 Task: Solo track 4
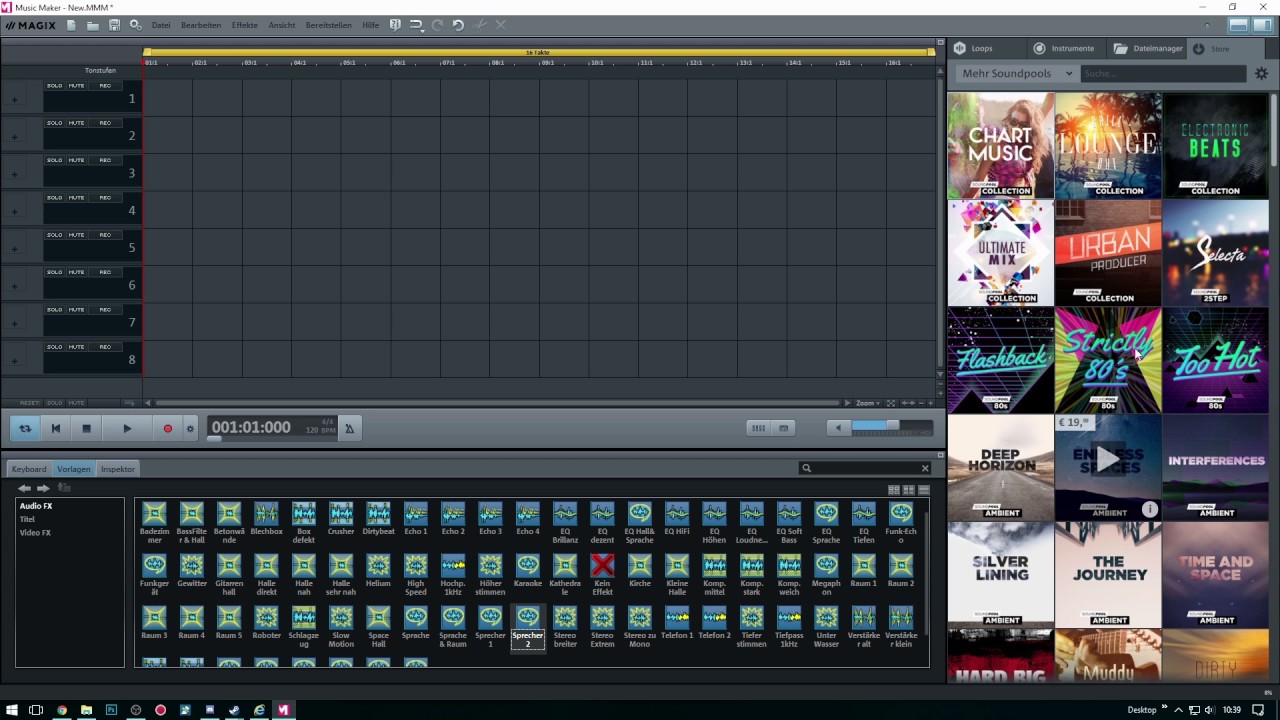54,198
